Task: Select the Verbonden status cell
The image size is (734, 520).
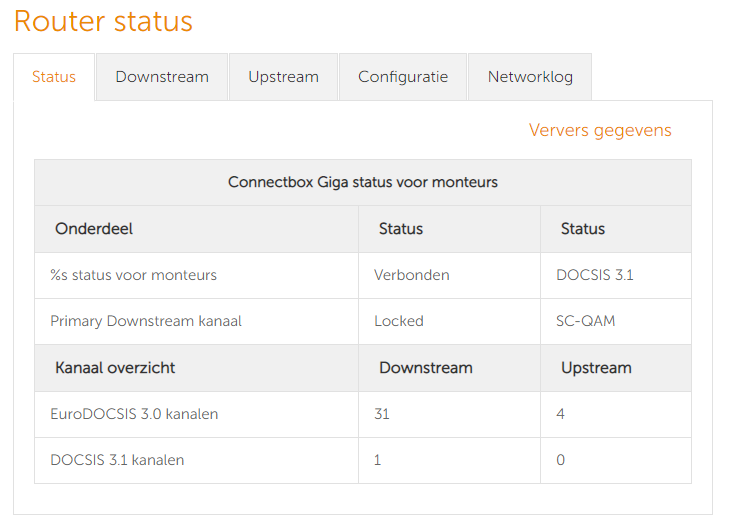Action: tap(412, 275)
